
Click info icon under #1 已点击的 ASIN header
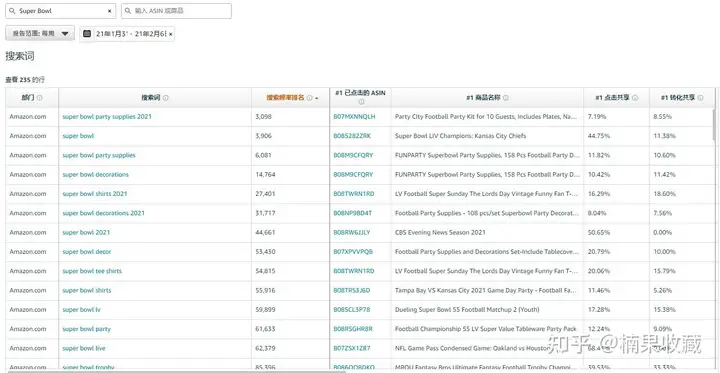click(361, 102)
